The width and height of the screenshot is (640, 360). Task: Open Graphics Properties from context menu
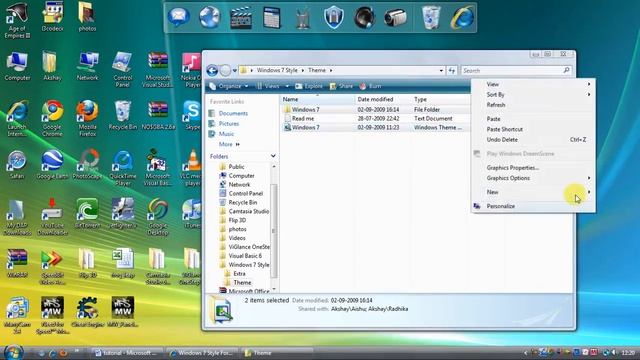(533, 167)
